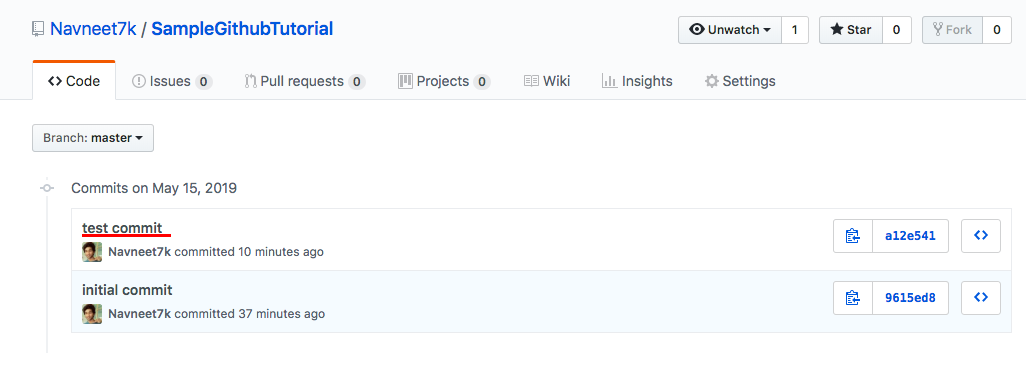Click the repository book icon
The image size is (1026, 365).
[x=39, y=29]
